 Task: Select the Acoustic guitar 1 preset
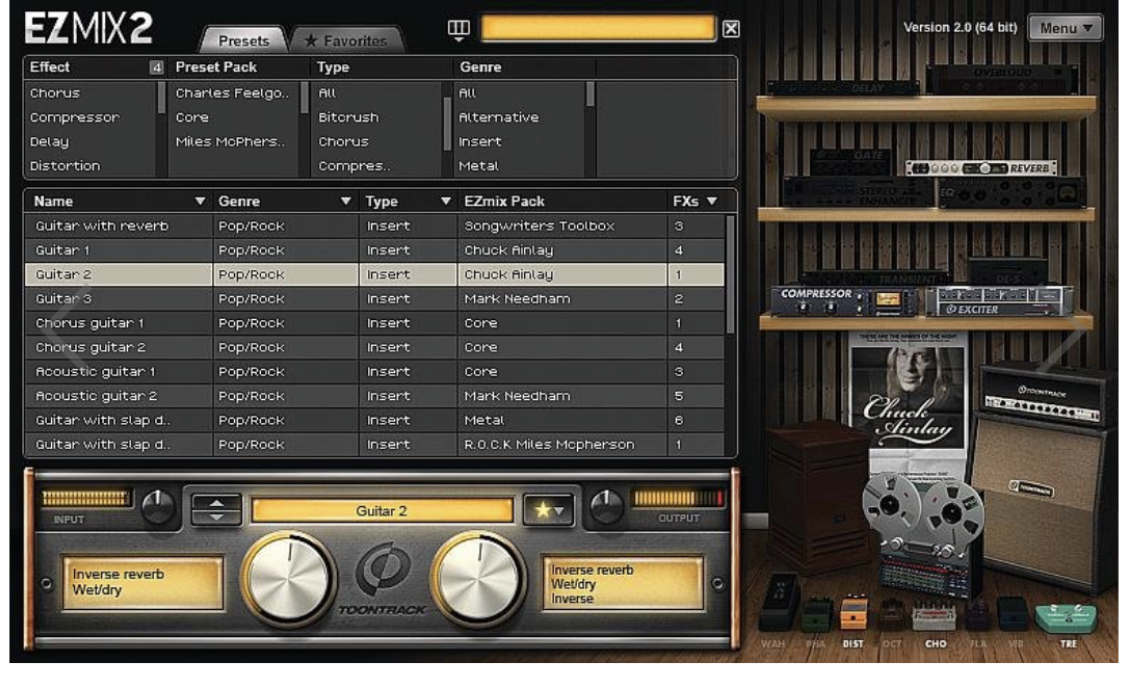374,372
